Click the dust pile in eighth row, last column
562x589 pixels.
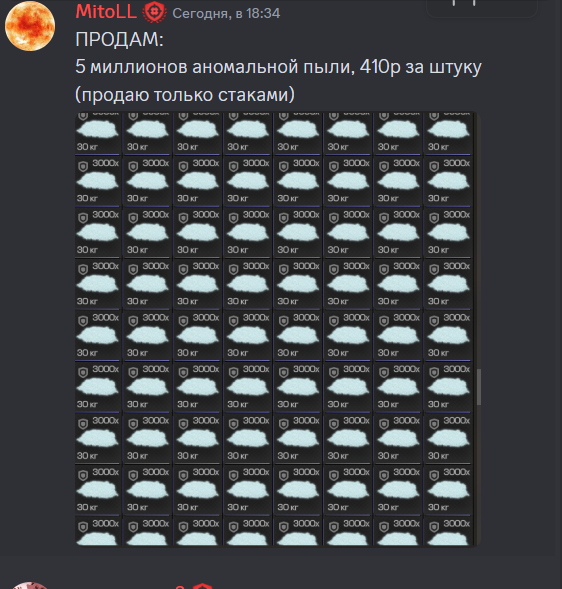[449, 490]
